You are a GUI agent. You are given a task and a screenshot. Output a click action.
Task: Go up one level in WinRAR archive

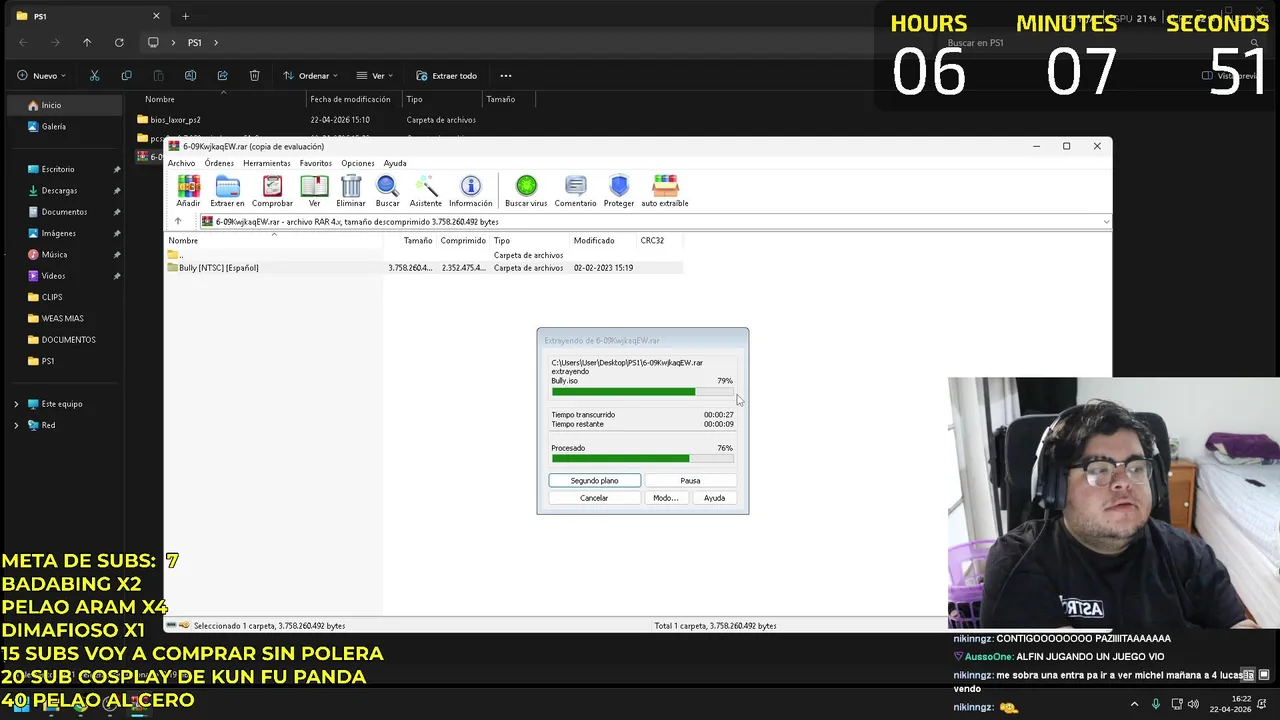pos(178,221)
